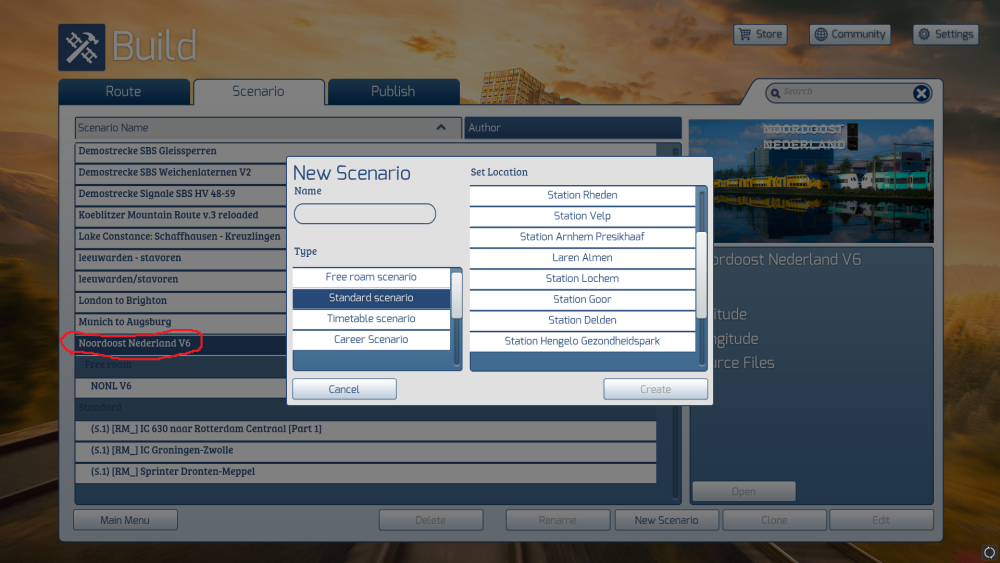The image size is (1000, 563).
Task: Clear the search with the X icon
Action: [x=921, y=93]
